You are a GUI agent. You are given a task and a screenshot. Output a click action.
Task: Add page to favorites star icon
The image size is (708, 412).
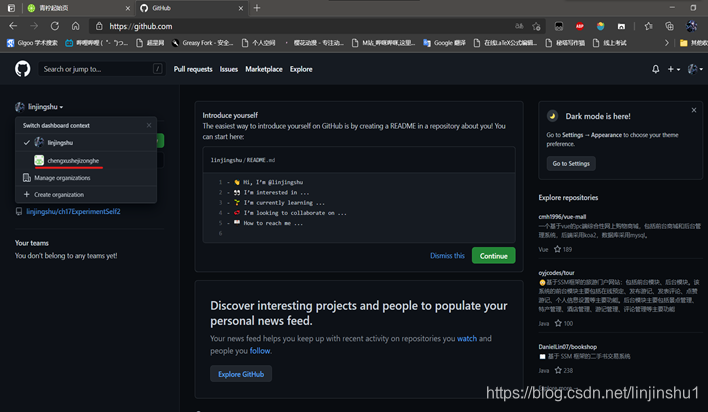[536, 26]
